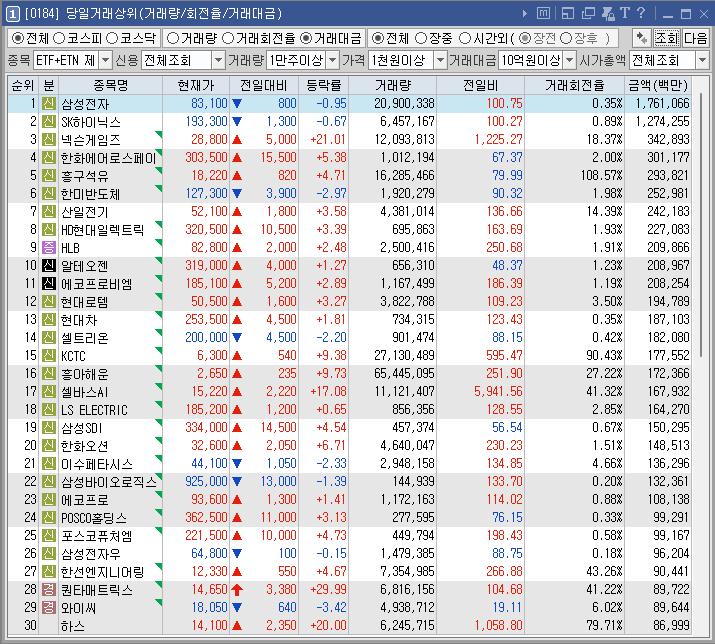
Task: Click the duplicate window icon in title bar
Action: point(588,13)
